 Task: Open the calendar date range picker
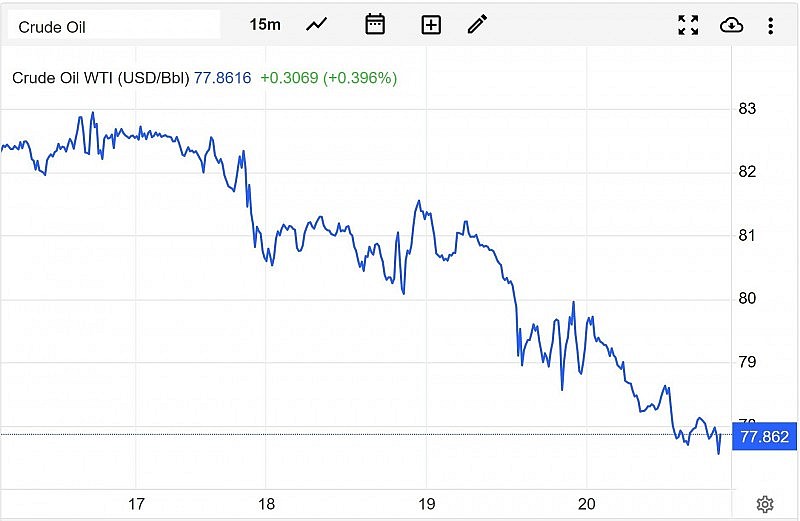375,25
